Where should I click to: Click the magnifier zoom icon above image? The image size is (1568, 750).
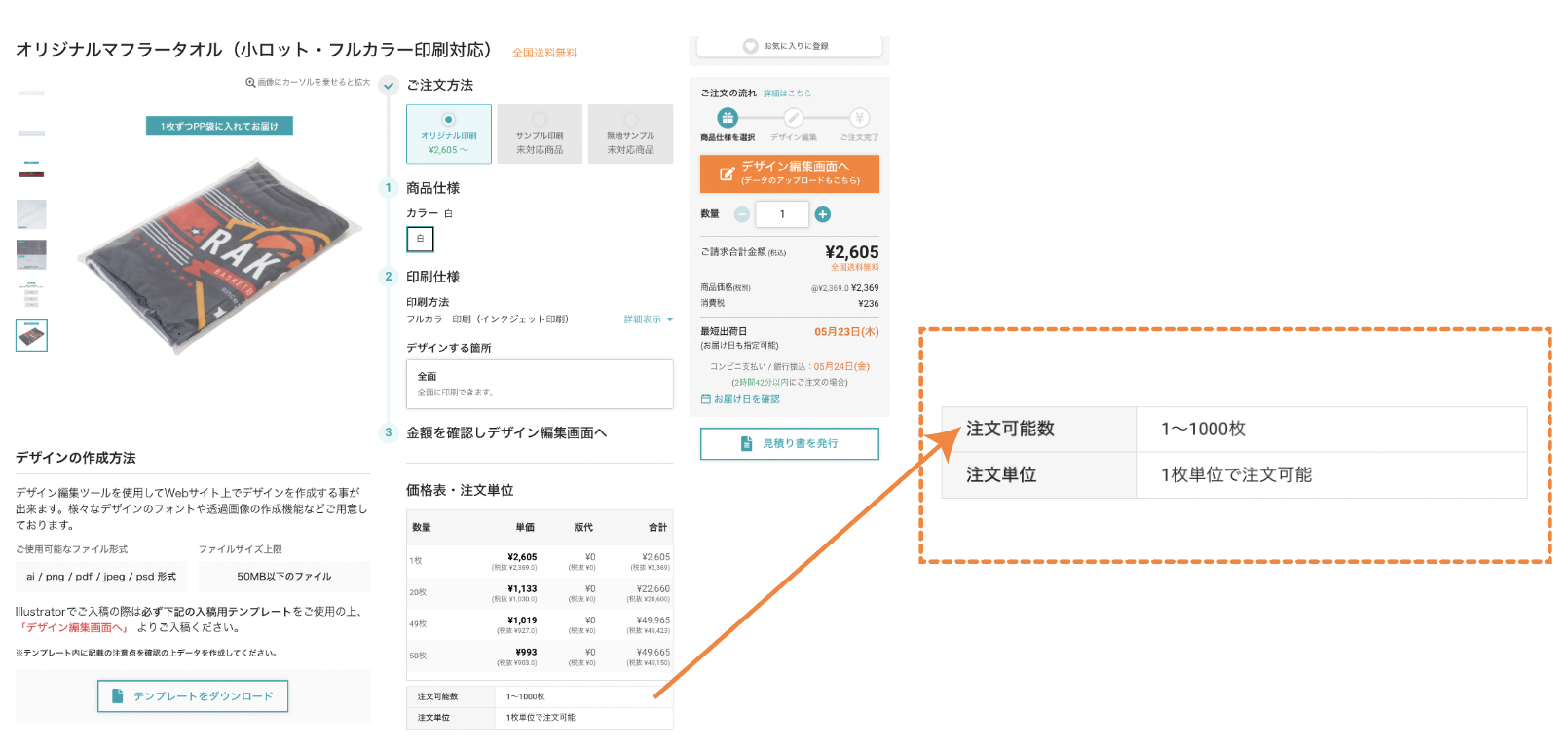click(250, 83)
